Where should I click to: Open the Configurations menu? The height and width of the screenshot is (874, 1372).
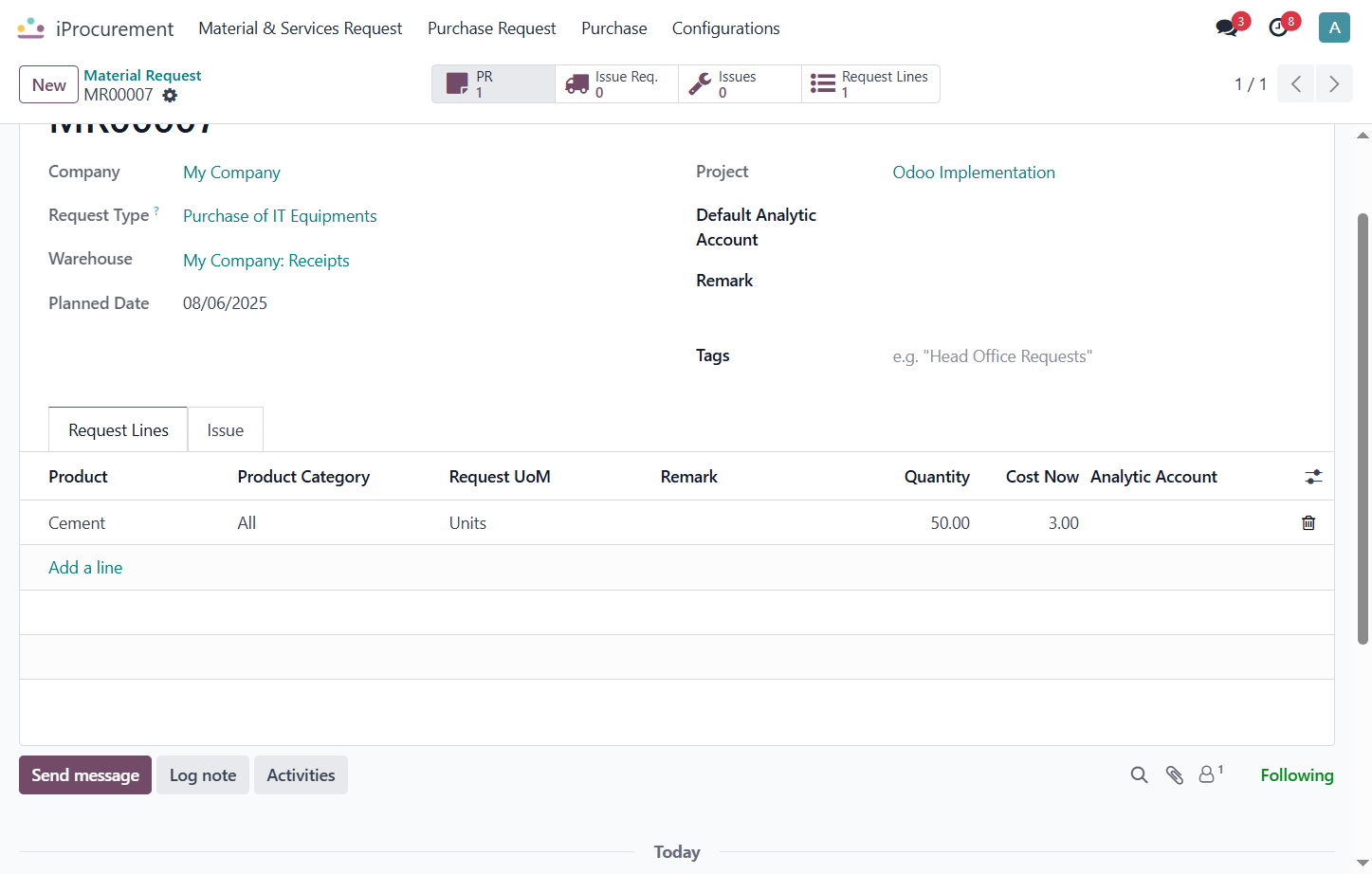[x=726, y=28]
